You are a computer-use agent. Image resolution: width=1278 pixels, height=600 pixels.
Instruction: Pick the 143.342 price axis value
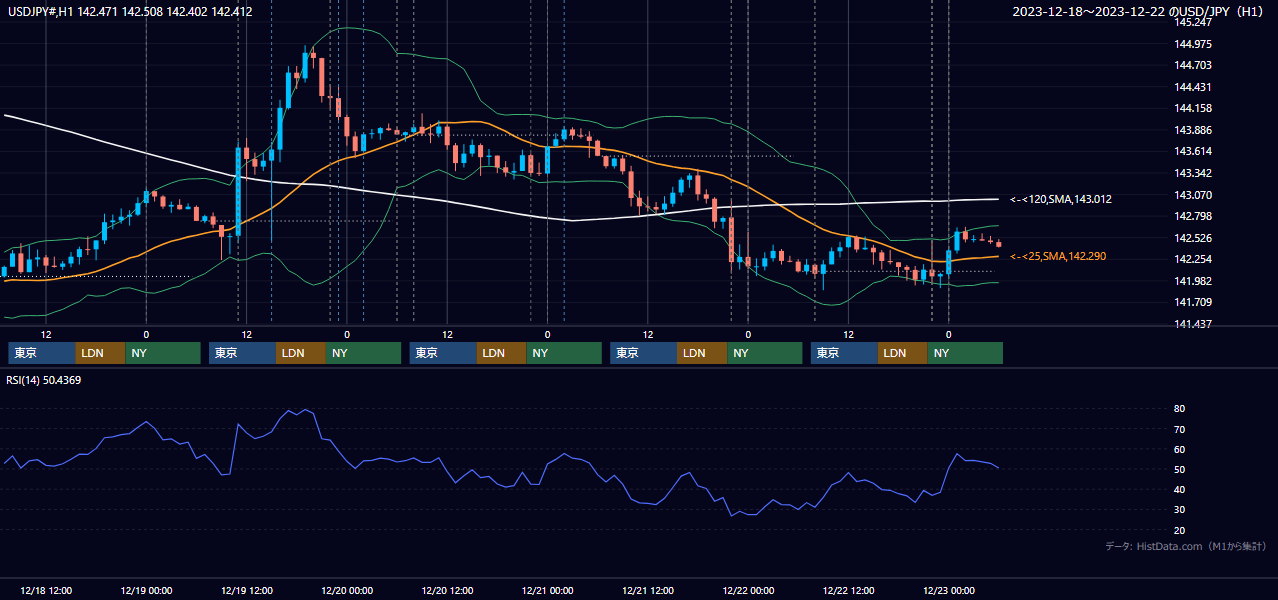(1193, 173)
